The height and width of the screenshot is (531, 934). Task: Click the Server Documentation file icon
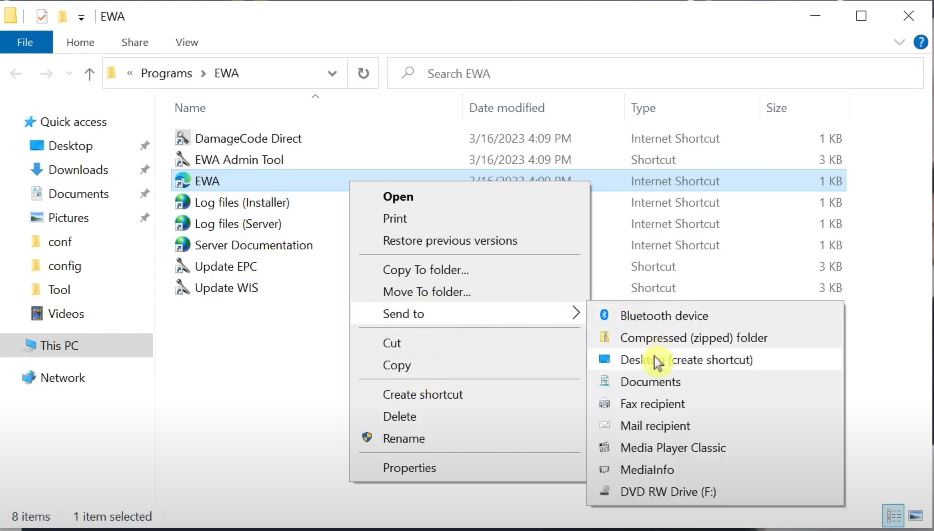[182, 245]
